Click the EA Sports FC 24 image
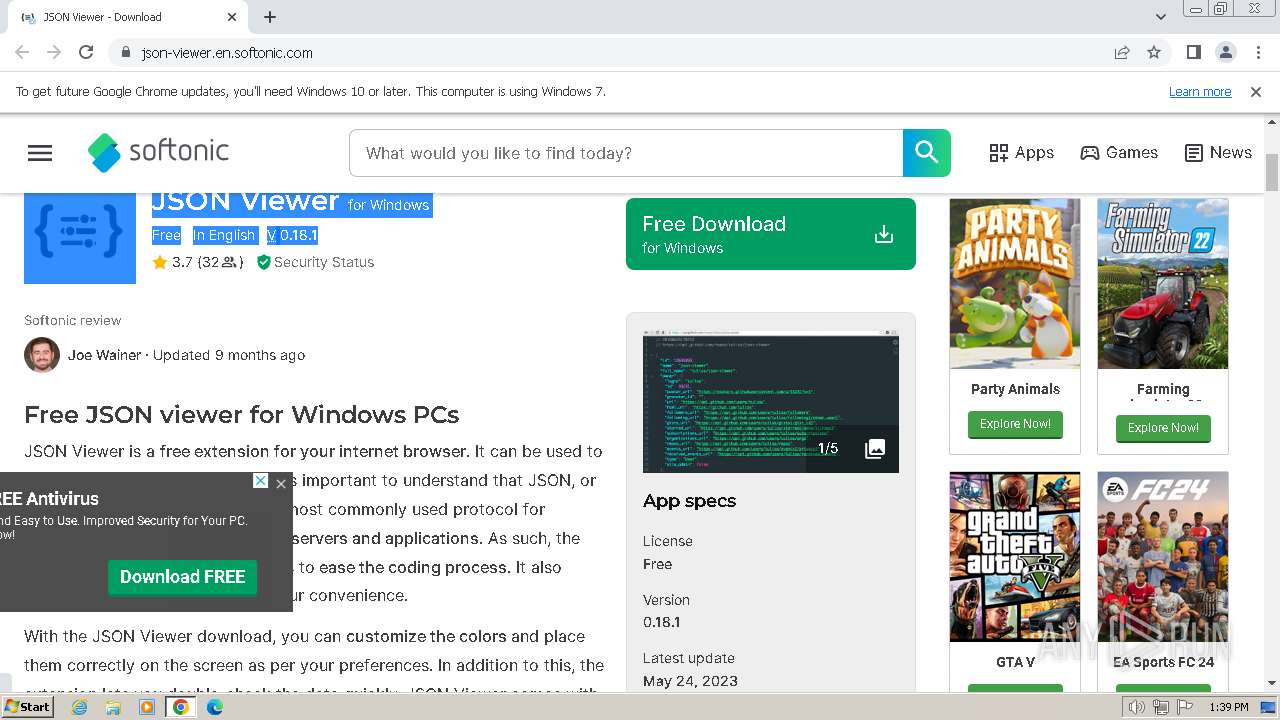The image size is (1280, 720). tap(1163, 557)
